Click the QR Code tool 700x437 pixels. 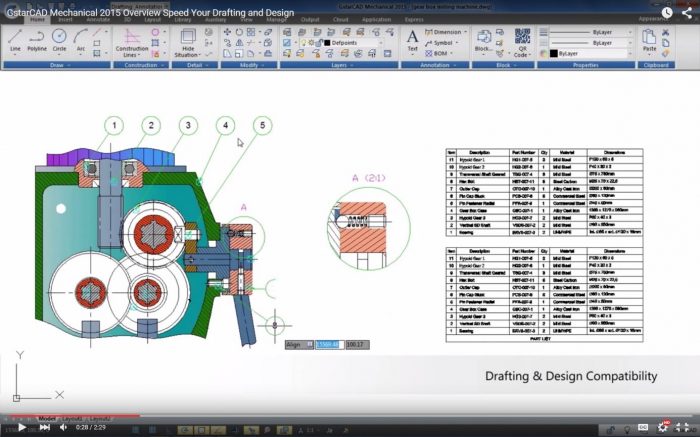click(522, 42)
